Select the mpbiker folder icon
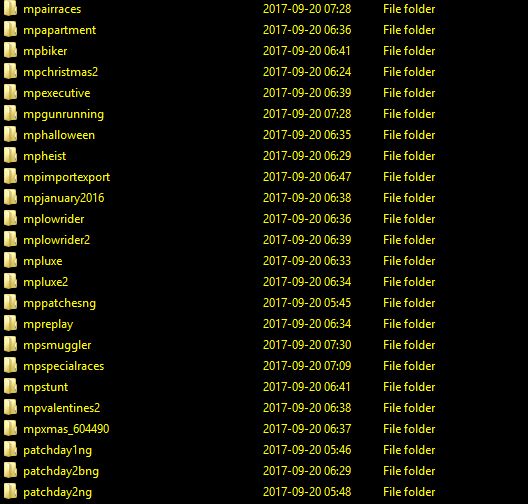 click(10, 51)
